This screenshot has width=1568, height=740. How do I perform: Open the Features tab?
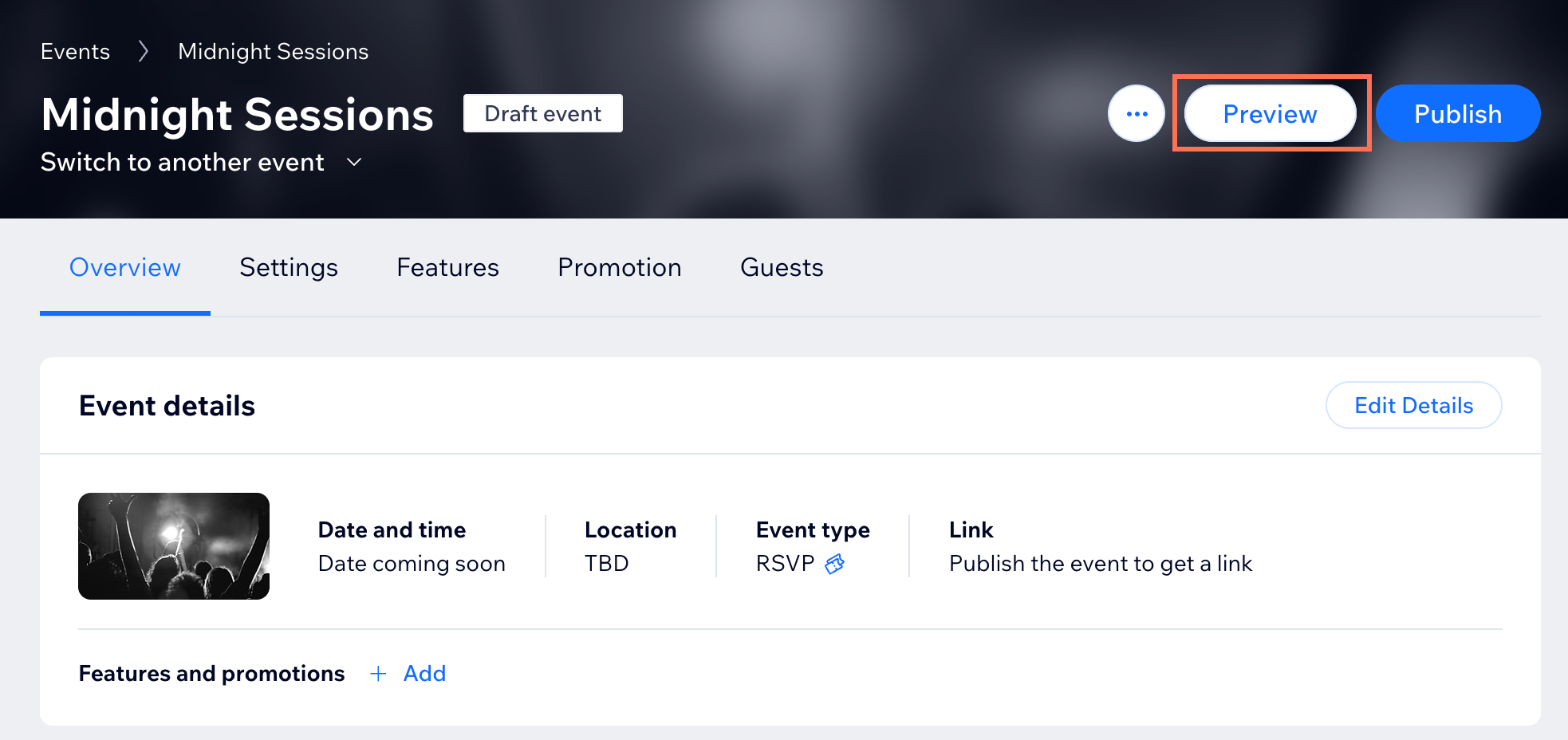pyautogui.click(x=448, y=267)
